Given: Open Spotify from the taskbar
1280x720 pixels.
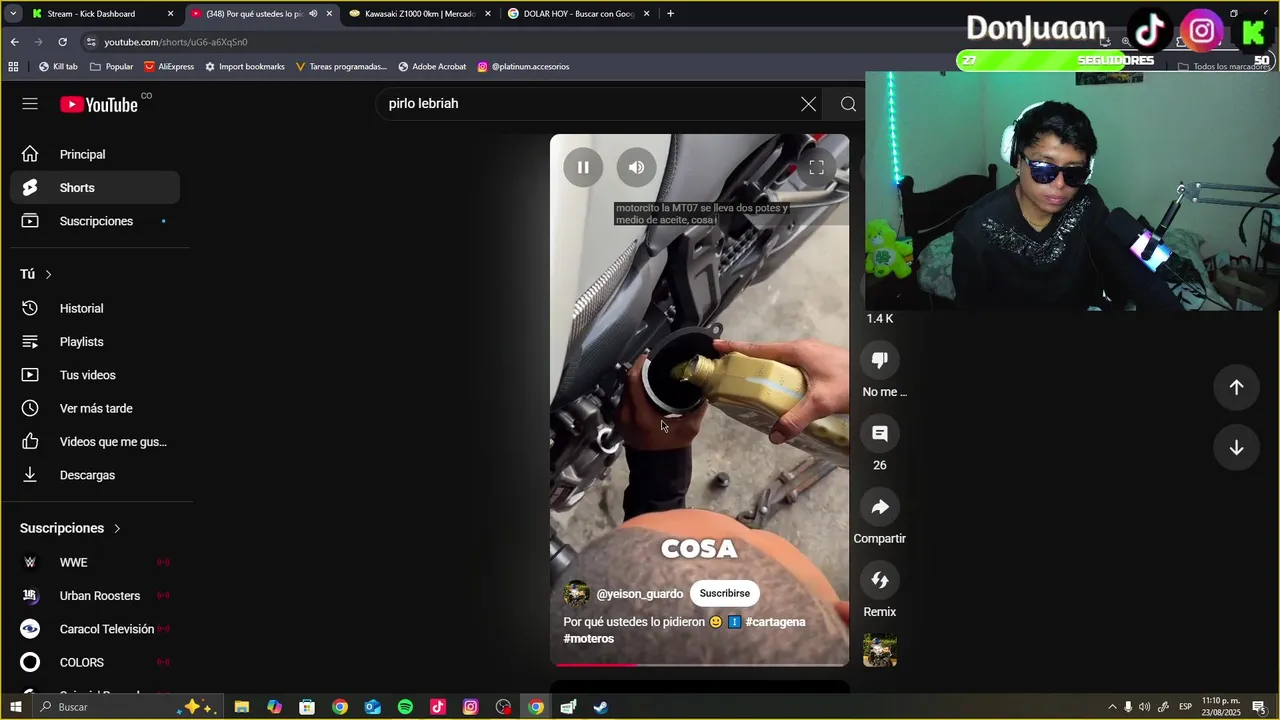Looking at the screenshot, I should [405, 707].
